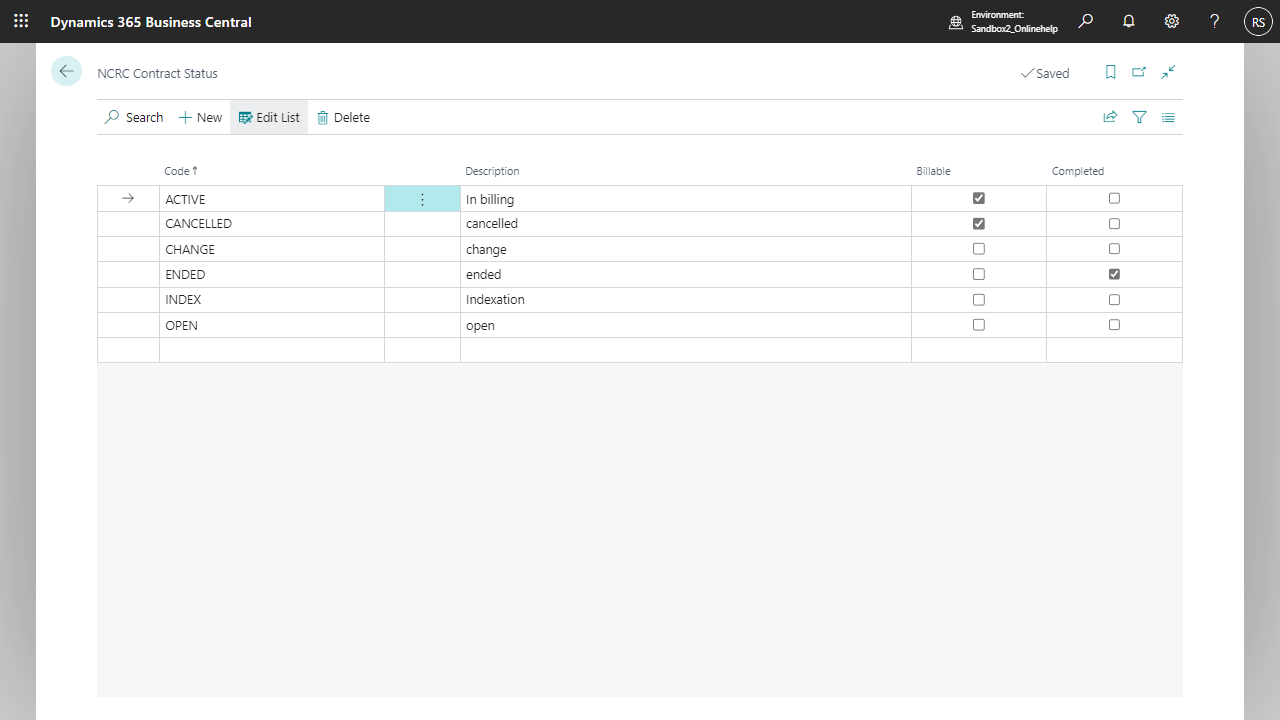Screen dimensions: 1280x720
Task: Open the app launcher waffle icon
Action: (21, 21)
